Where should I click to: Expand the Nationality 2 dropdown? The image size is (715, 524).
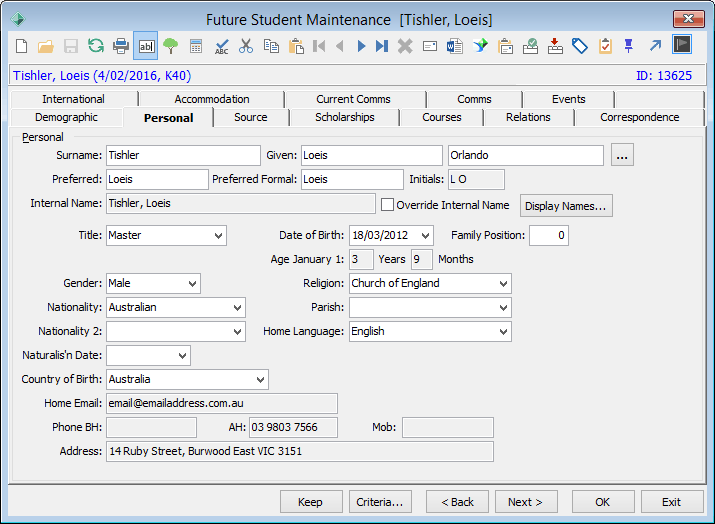click(x=237, y=332)
